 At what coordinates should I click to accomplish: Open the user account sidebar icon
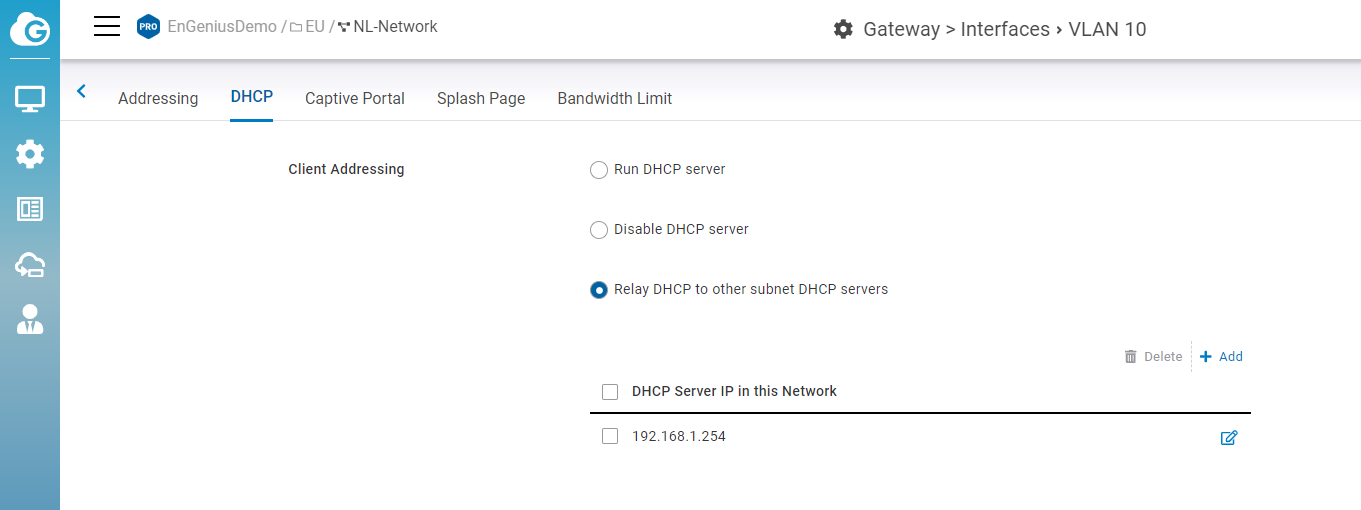[30, 319]
